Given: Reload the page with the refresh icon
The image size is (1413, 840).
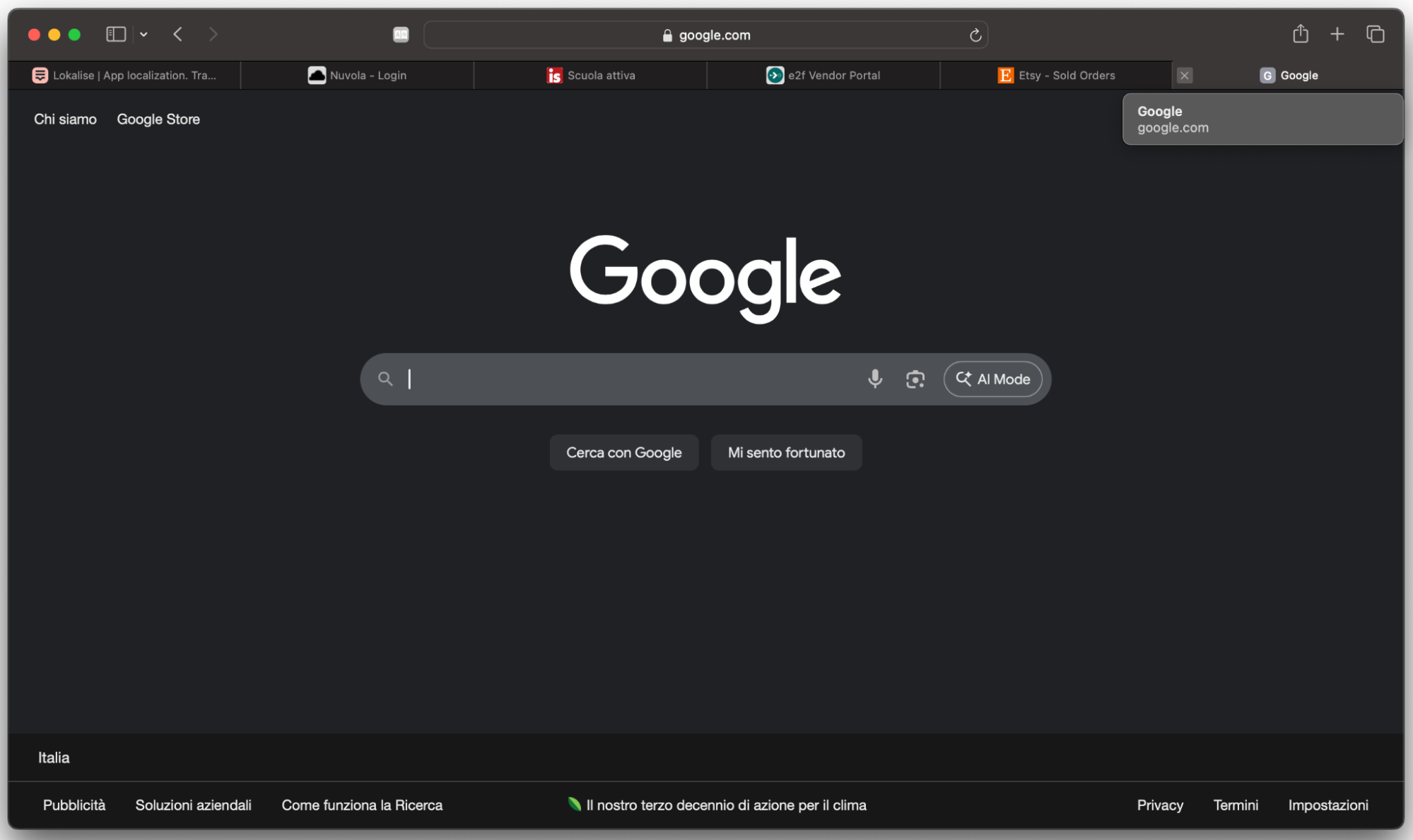Looking at the screenshot, I should point(975,34).
